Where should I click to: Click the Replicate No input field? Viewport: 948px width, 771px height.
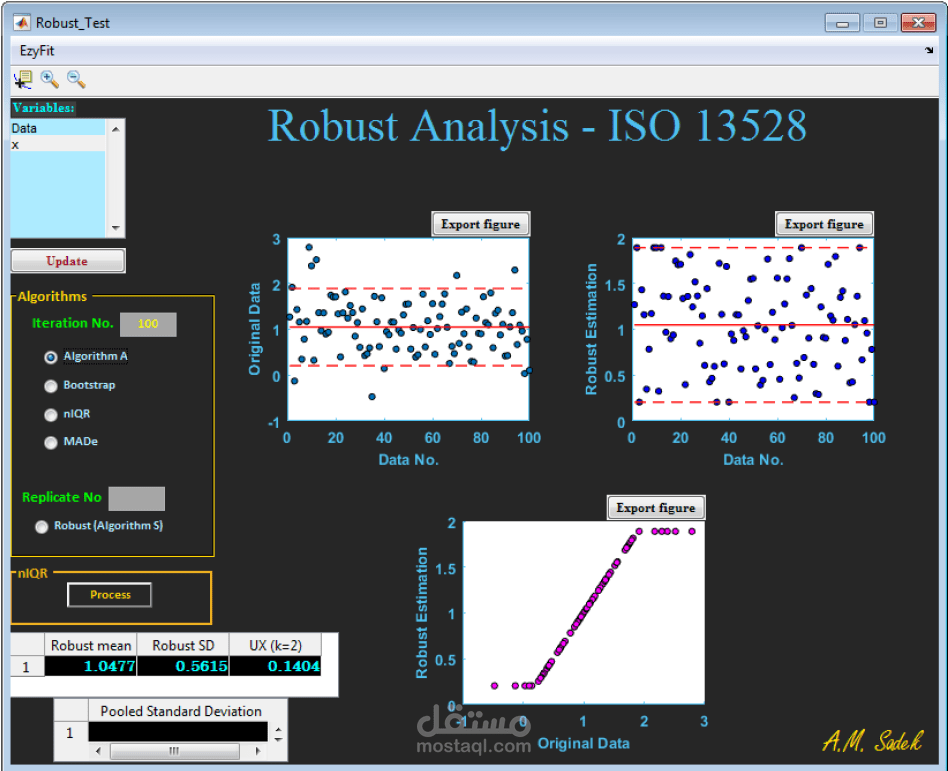click(x=137, y=499)
